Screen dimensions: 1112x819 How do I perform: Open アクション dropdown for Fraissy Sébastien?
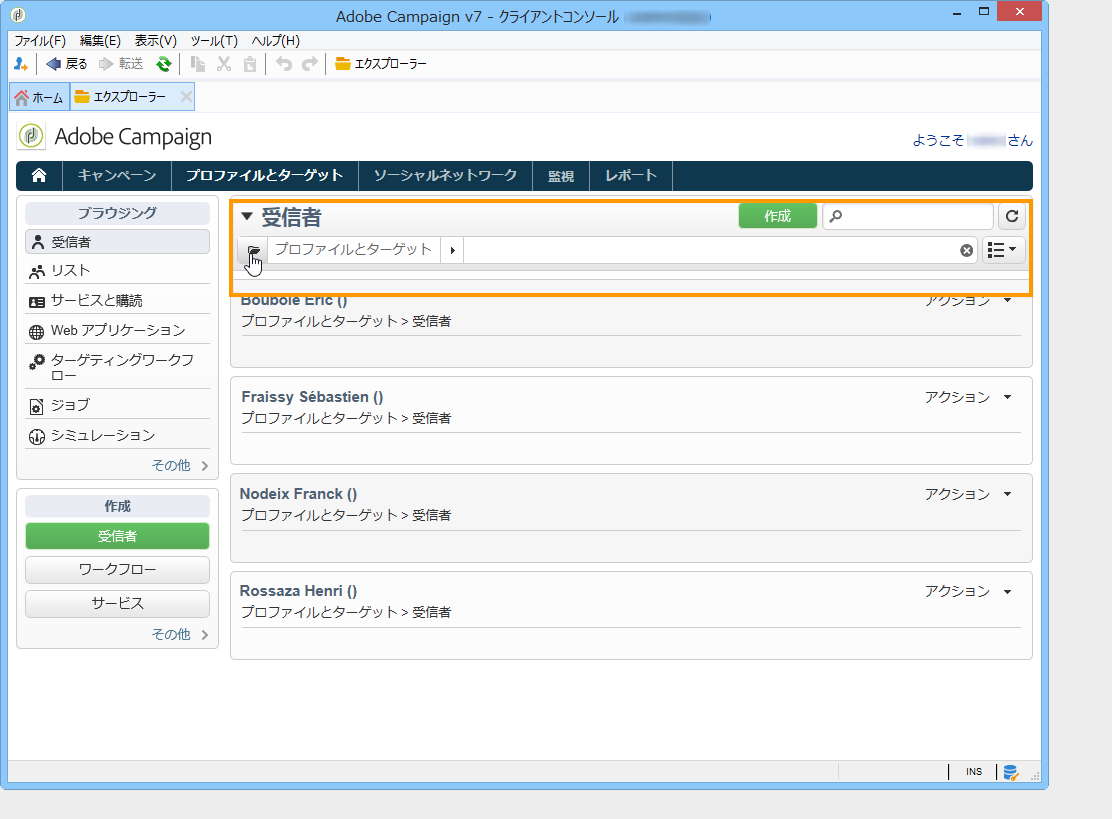(x=967, y=397)
